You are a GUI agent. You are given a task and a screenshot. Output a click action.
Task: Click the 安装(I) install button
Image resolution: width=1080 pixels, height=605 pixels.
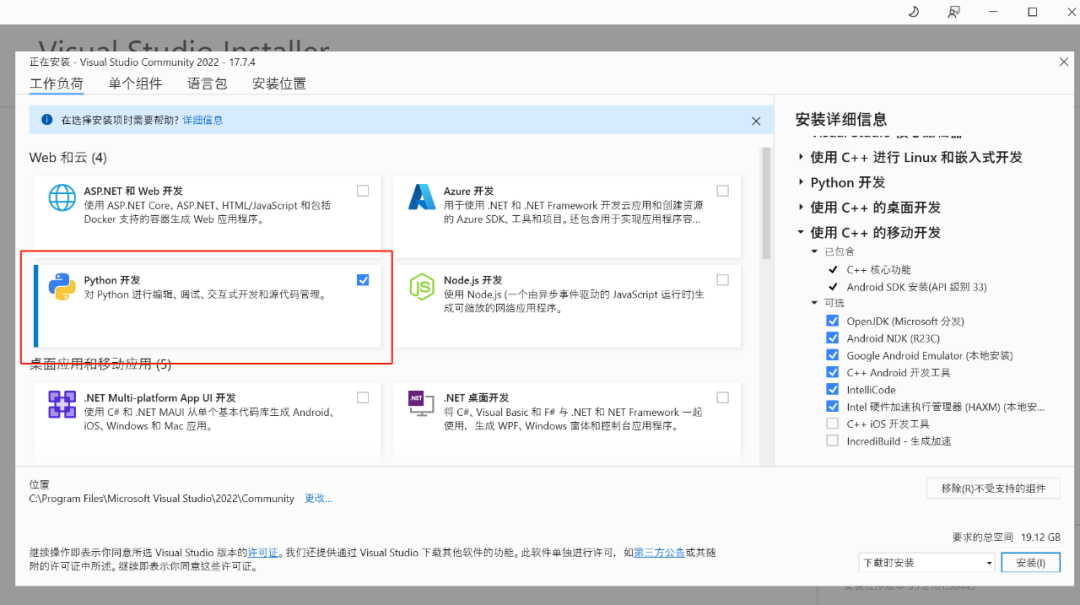[x=1030, y=562]
